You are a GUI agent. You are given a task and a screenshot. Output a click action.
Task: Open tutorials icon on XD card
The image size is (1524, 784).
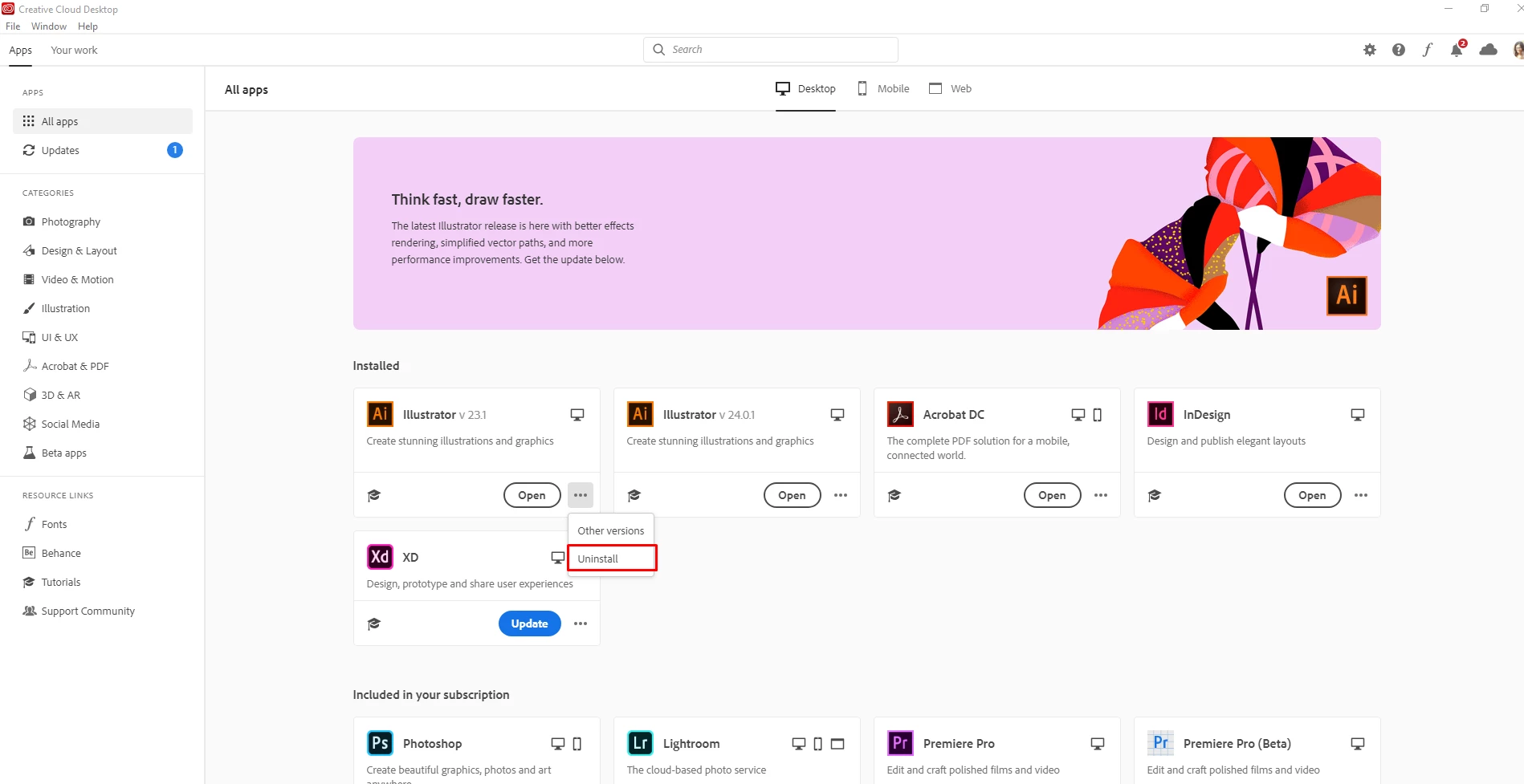[x=373, y=624]
